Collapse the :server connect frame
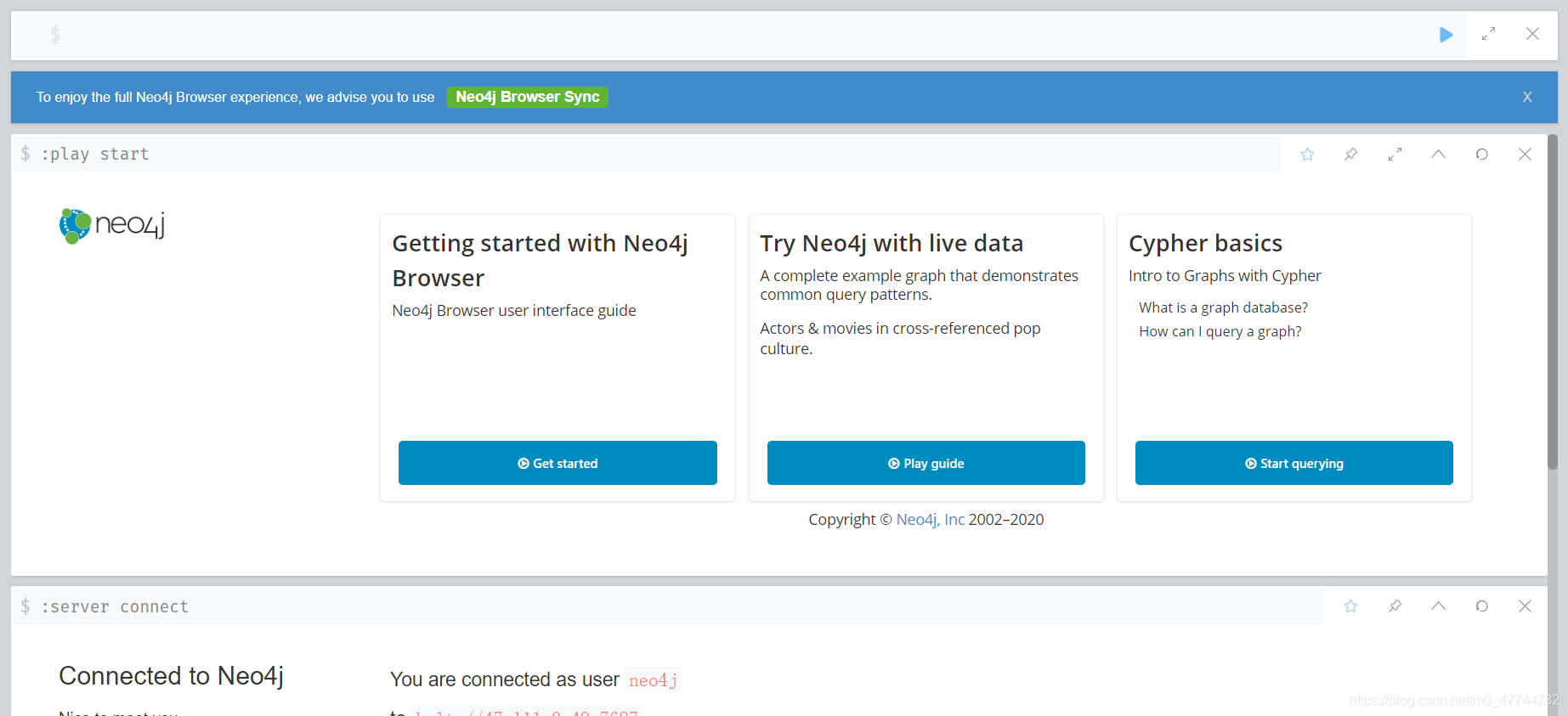The height and width of the screenshot is (716, 1568). coord(1438,606)
